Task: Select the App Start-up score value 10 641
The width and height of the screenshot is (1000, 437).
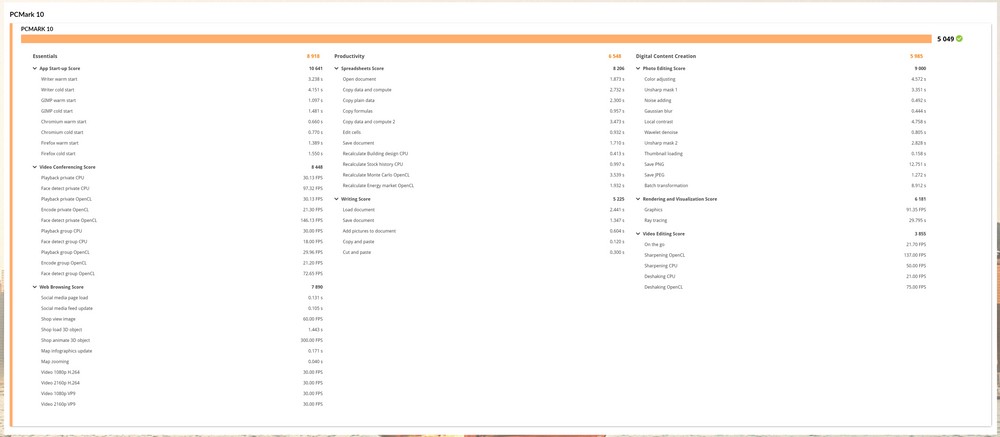Action: click(x=315, y=68)
